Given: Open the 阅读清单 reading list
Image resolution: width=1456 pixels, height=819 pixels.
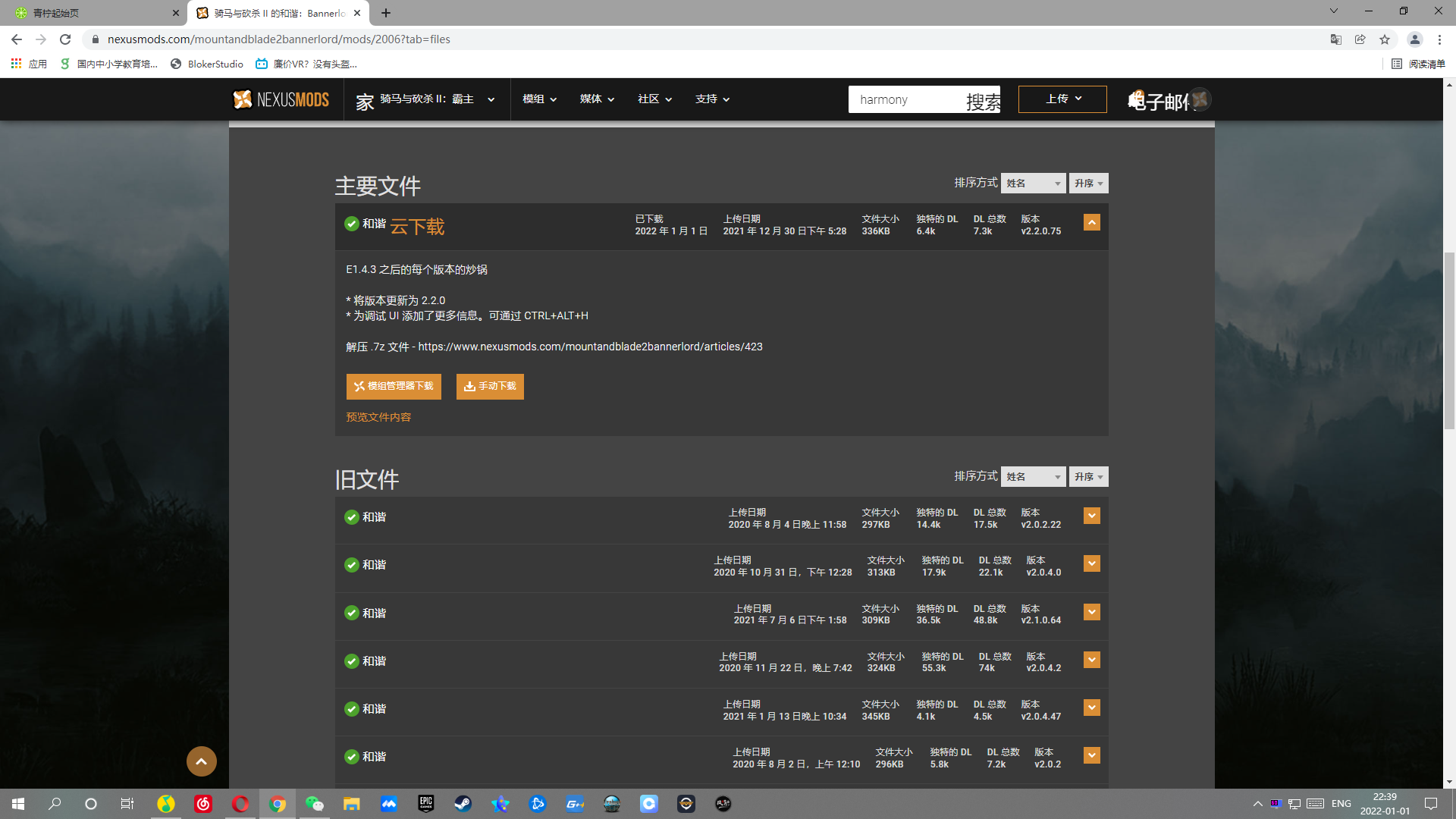Looking at the screenshot, I should click(x=1418, y=64).
